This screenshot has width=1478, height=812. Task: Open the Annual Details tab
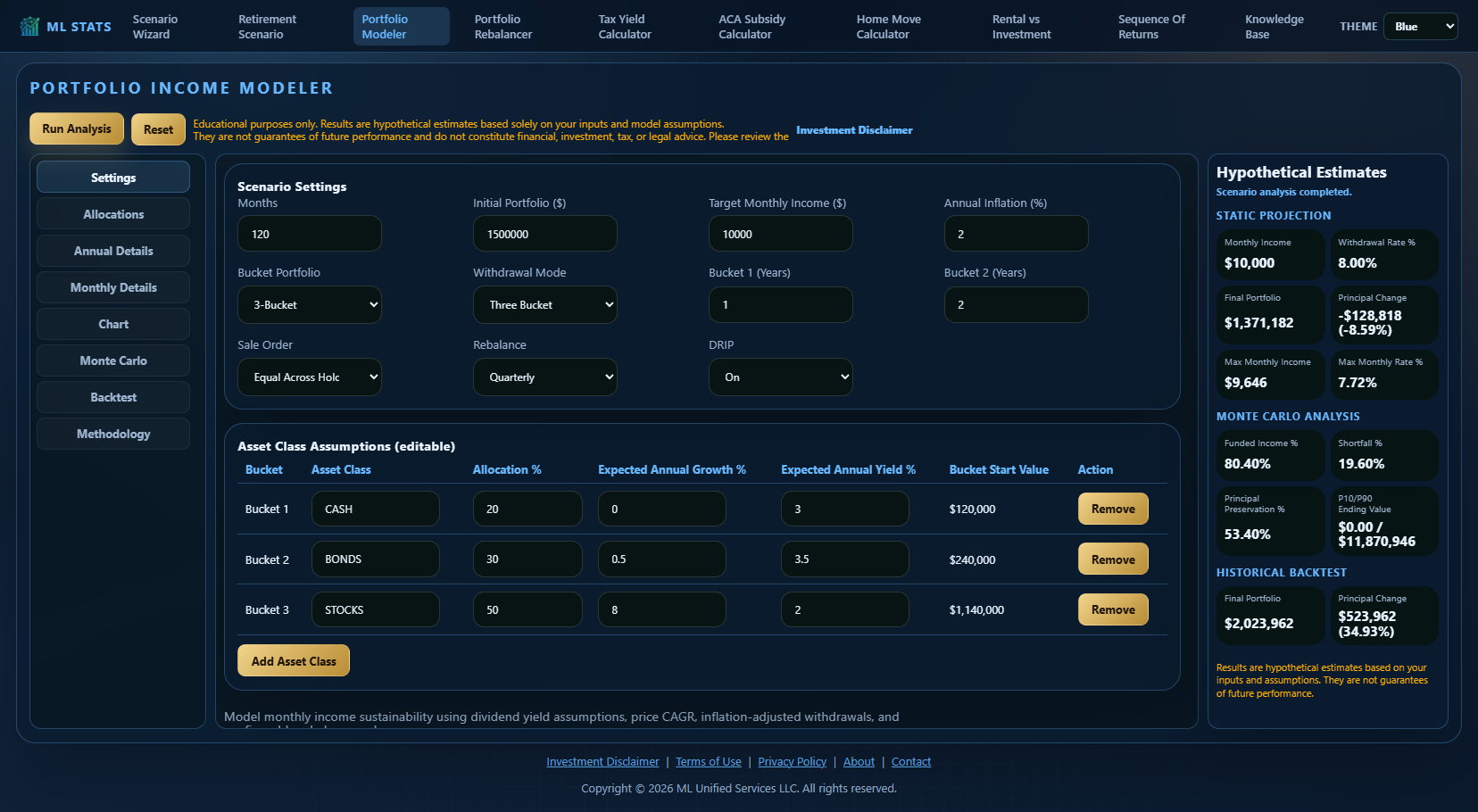(113, 251)
